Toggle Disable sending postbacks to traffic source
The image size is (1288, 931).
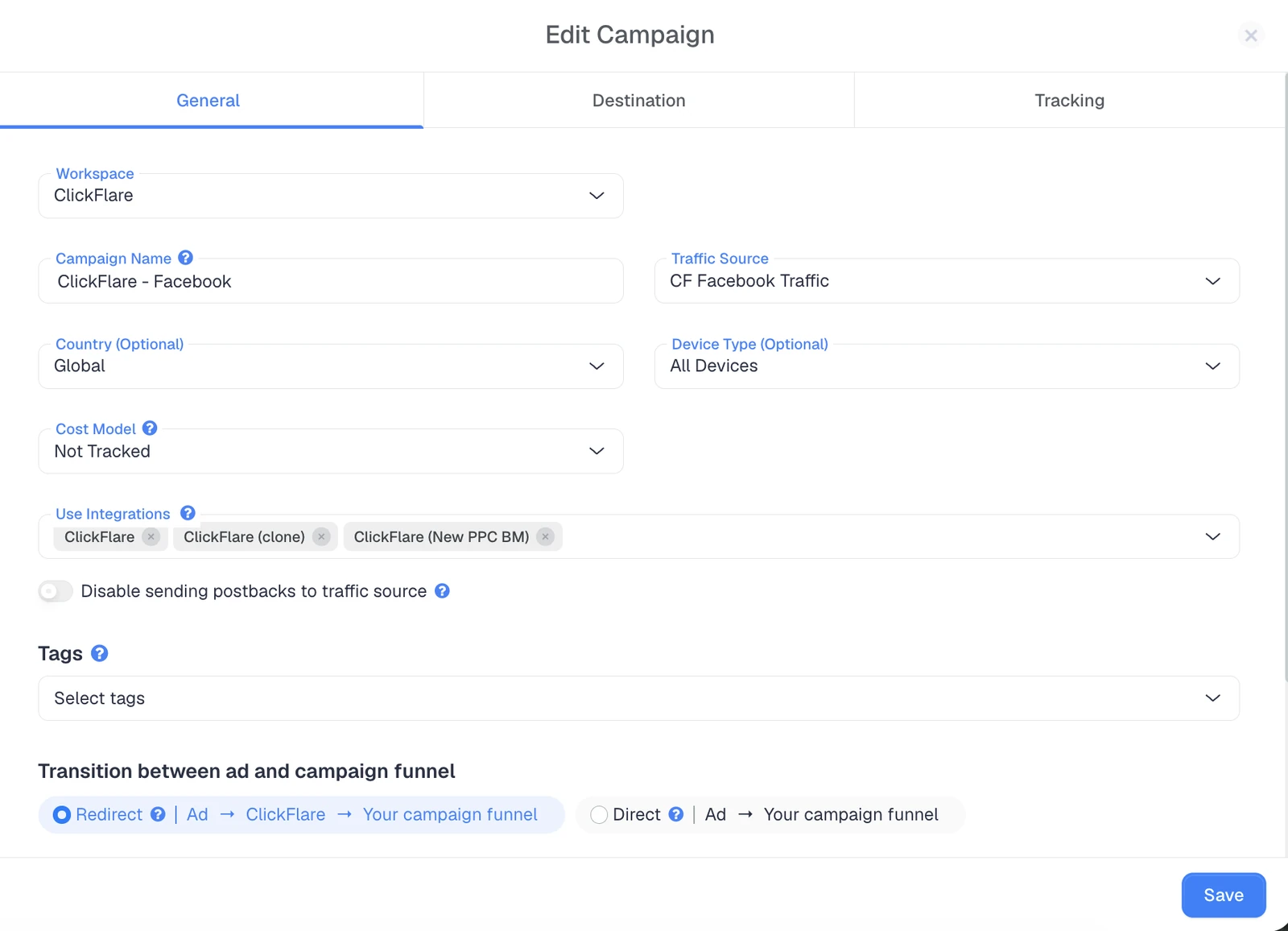56,591
